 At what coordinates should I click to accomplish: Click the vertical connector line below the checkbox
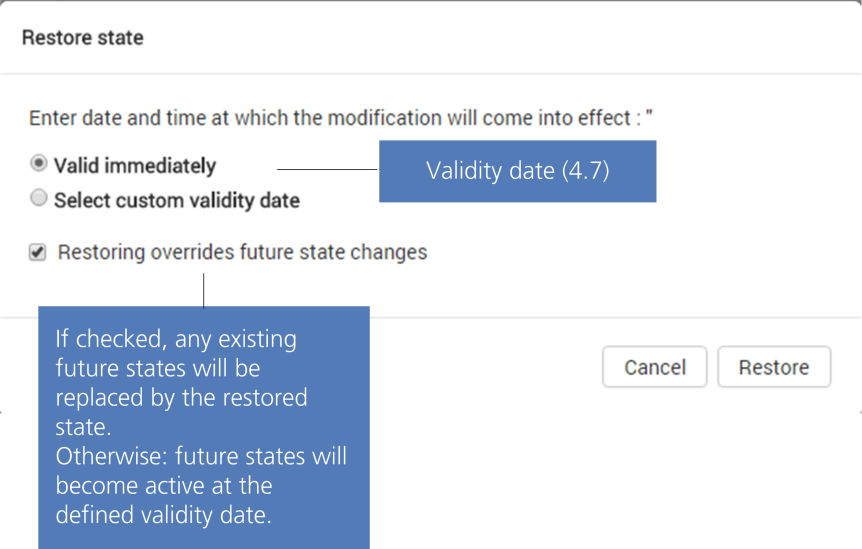[x=203, y=291]
